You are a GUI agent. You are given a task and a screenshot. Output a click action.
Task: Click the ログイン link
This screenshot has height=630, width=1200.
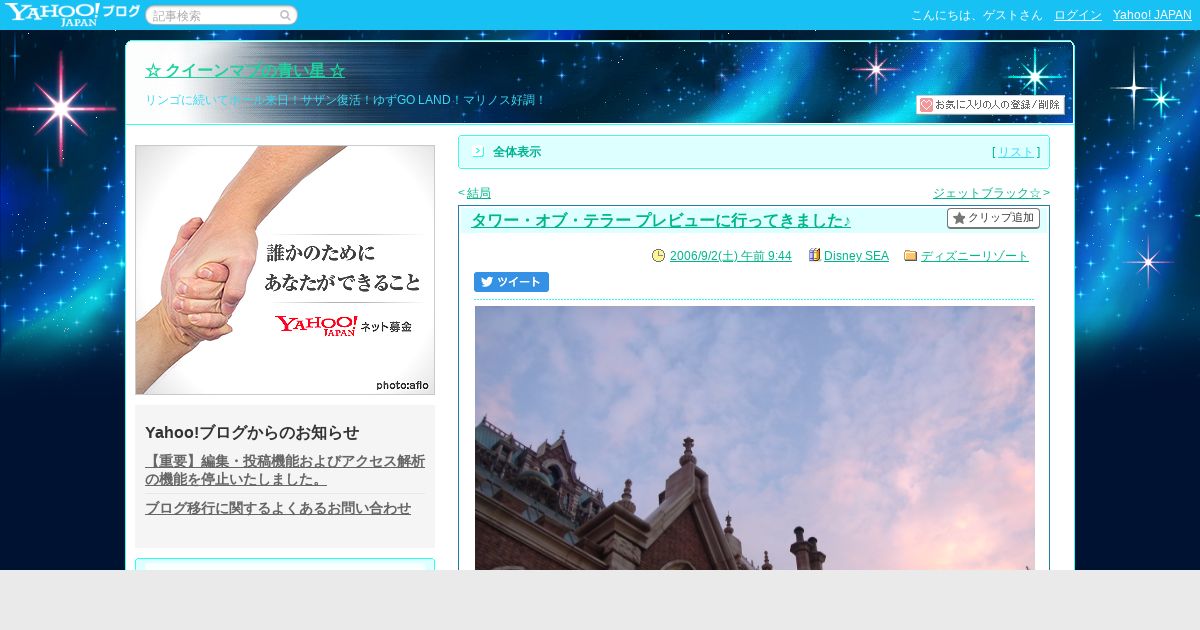[x=1078, y=15]
